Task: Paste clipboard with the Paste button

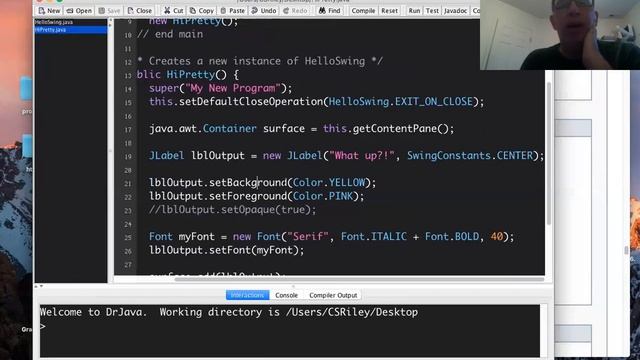Action: pyautogui.click(x=232, y=11)
